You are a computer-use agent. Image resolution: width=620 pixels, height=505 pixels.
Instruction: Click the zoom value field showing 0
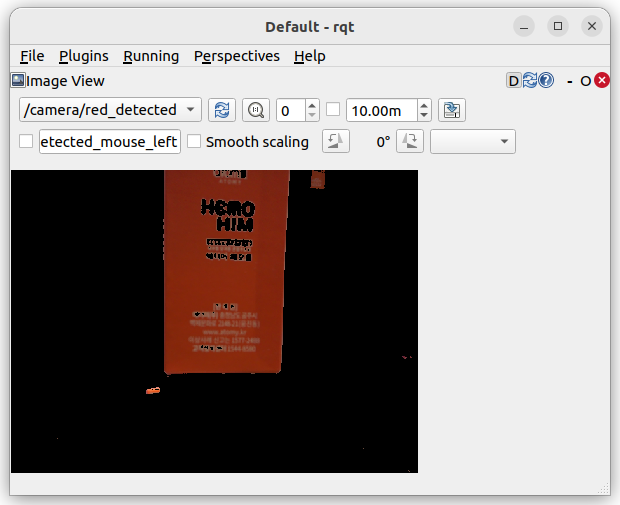point(291,110)
